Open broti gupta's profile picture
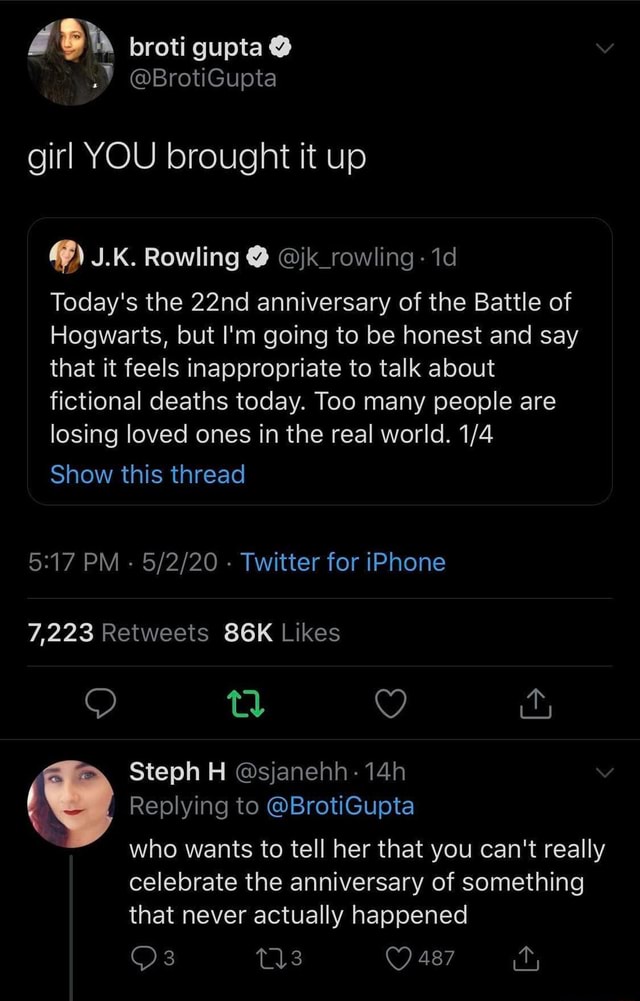The width and height of the screenshot is (640, 1001). point(70,62)
